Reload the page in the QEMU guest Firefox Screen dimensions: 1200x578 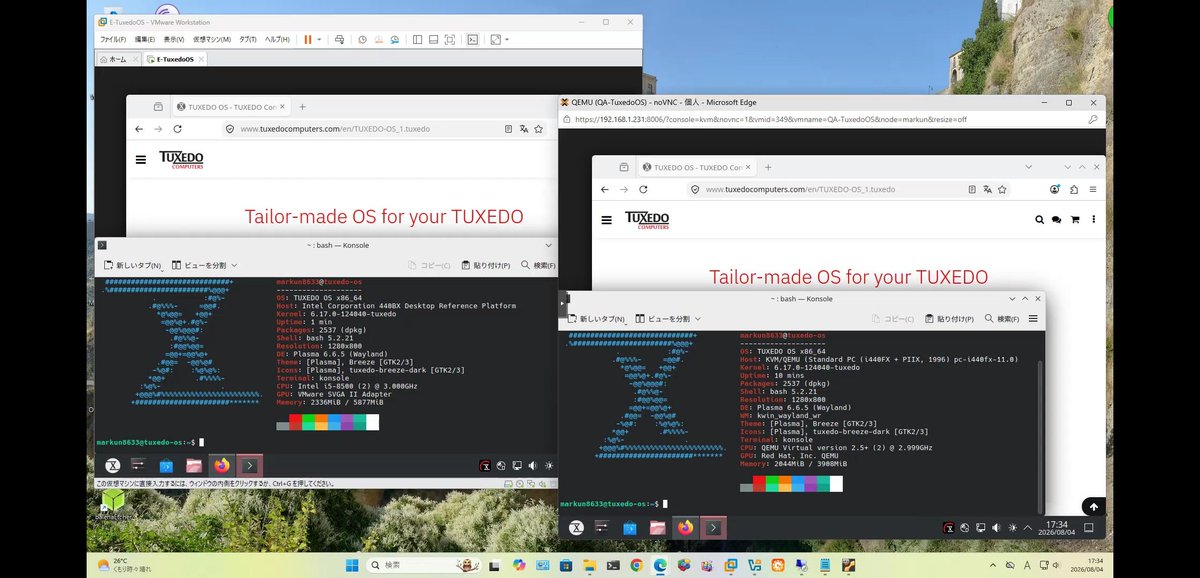(644, 189)
